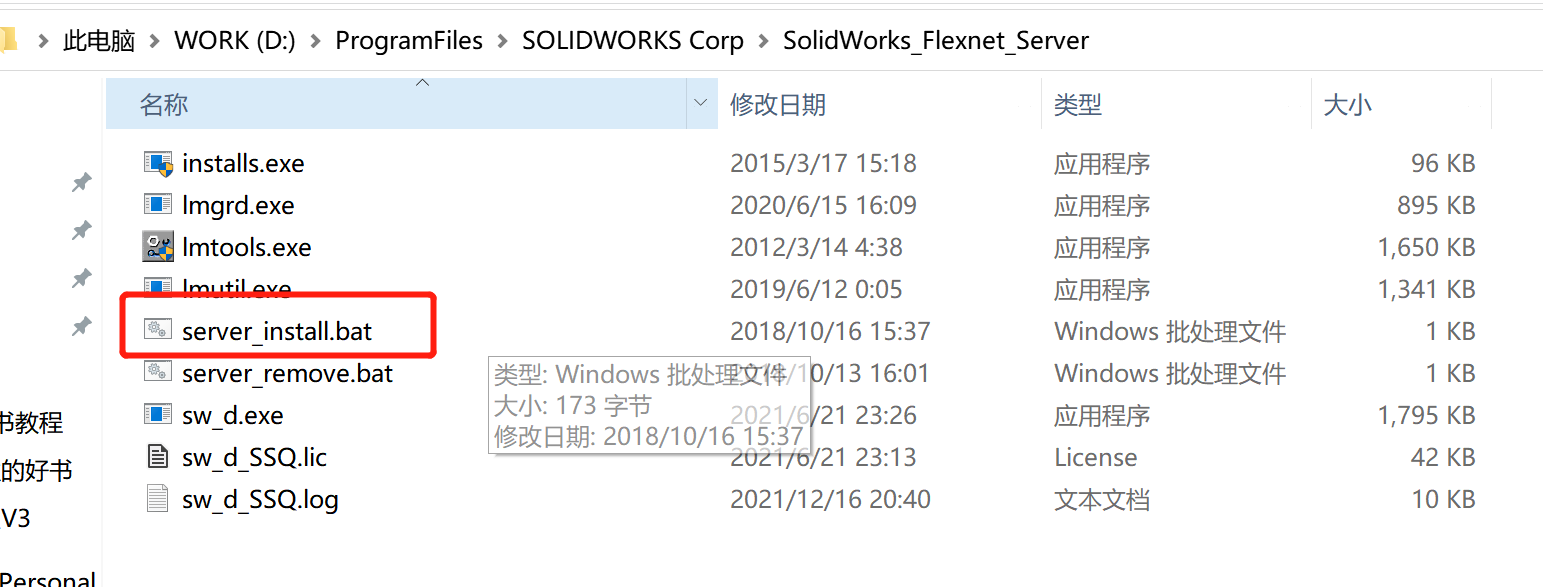Select the installs.exe shield icon
Image resolution: width=1543 pixels, height=587 pixels.
[158, 163]
